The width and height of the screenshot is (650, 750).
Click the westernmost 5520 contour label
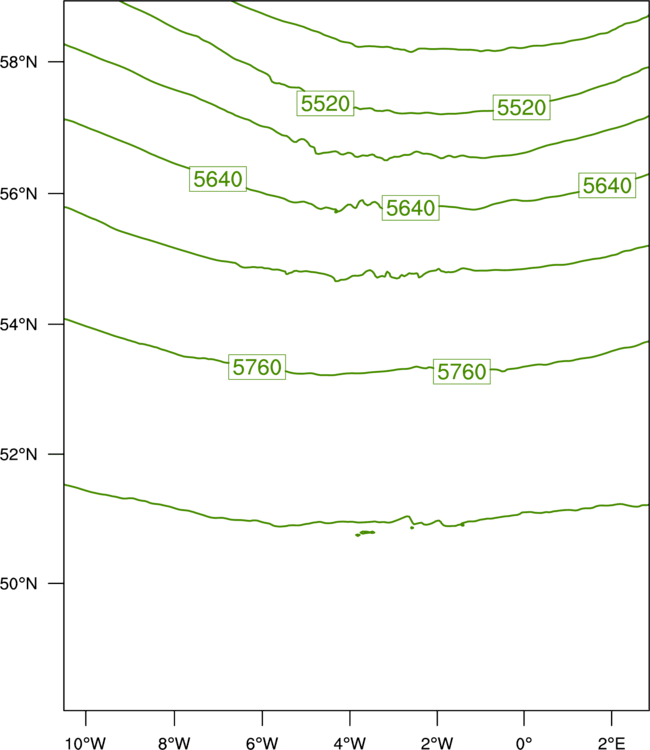[x=325, y=103]
